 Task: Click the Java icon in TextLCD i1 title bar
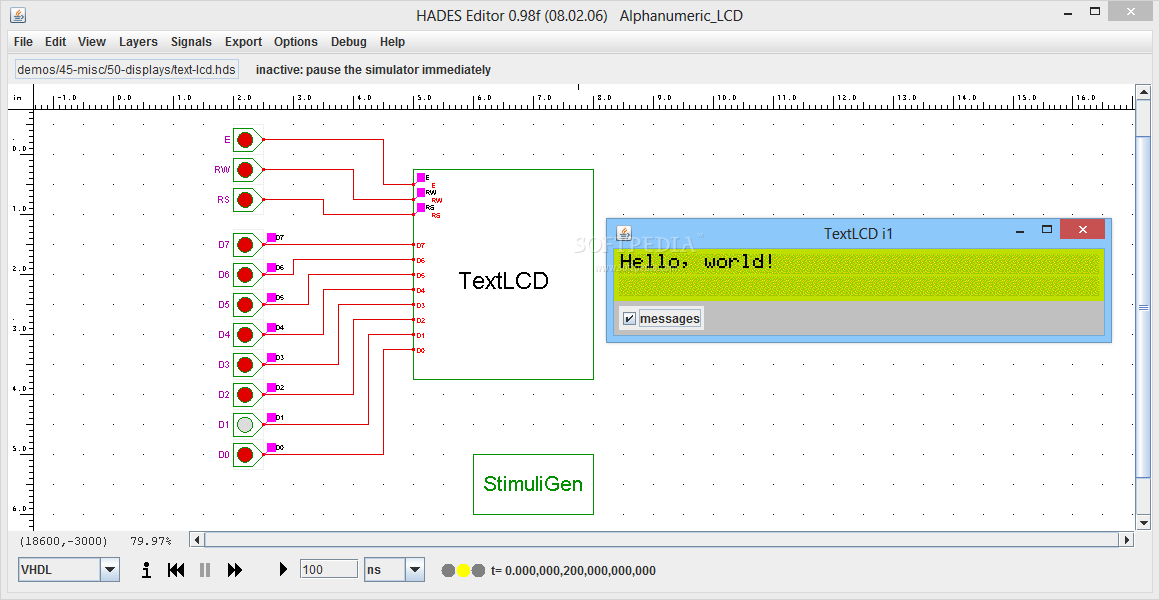tap(624, 233)
